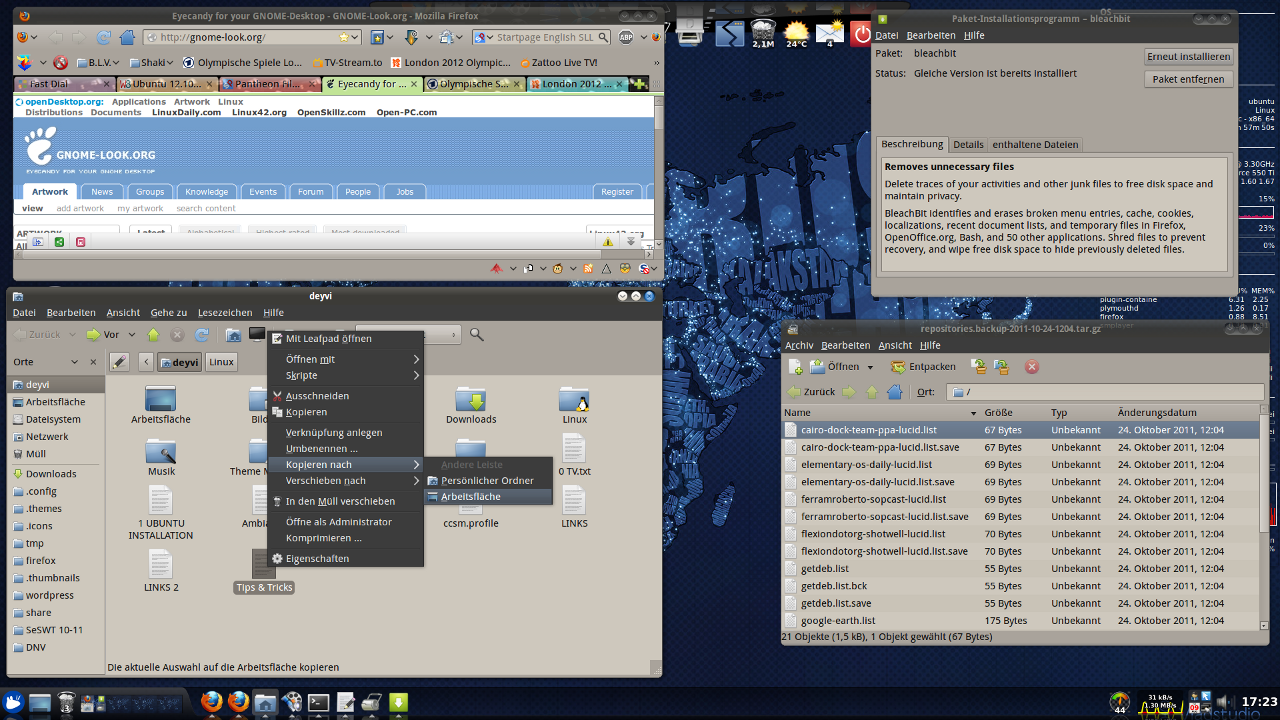Open the URL bar history dropdown
The height and width of the screenshot is (720, 1280).
356,37
